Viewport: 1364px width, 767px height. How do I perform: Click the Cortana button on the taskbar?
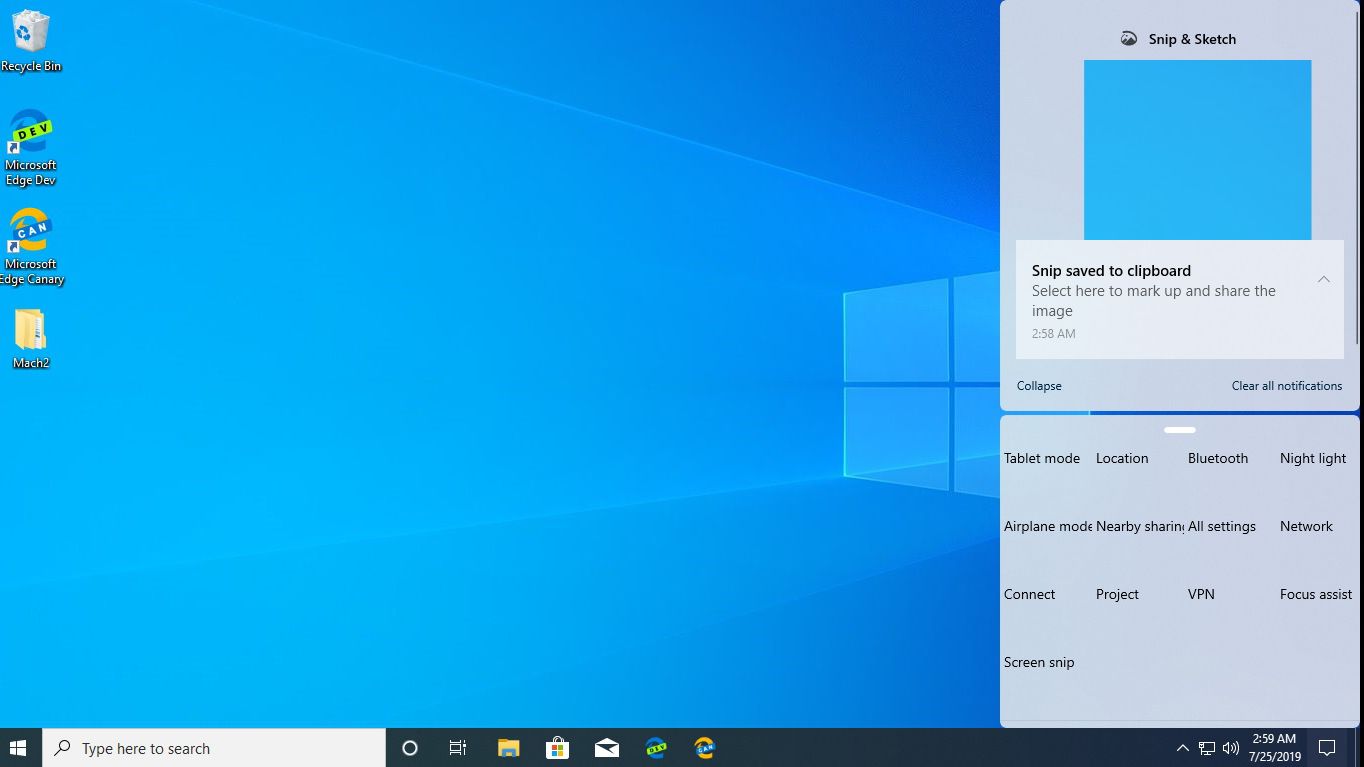[x=409, y=747]
